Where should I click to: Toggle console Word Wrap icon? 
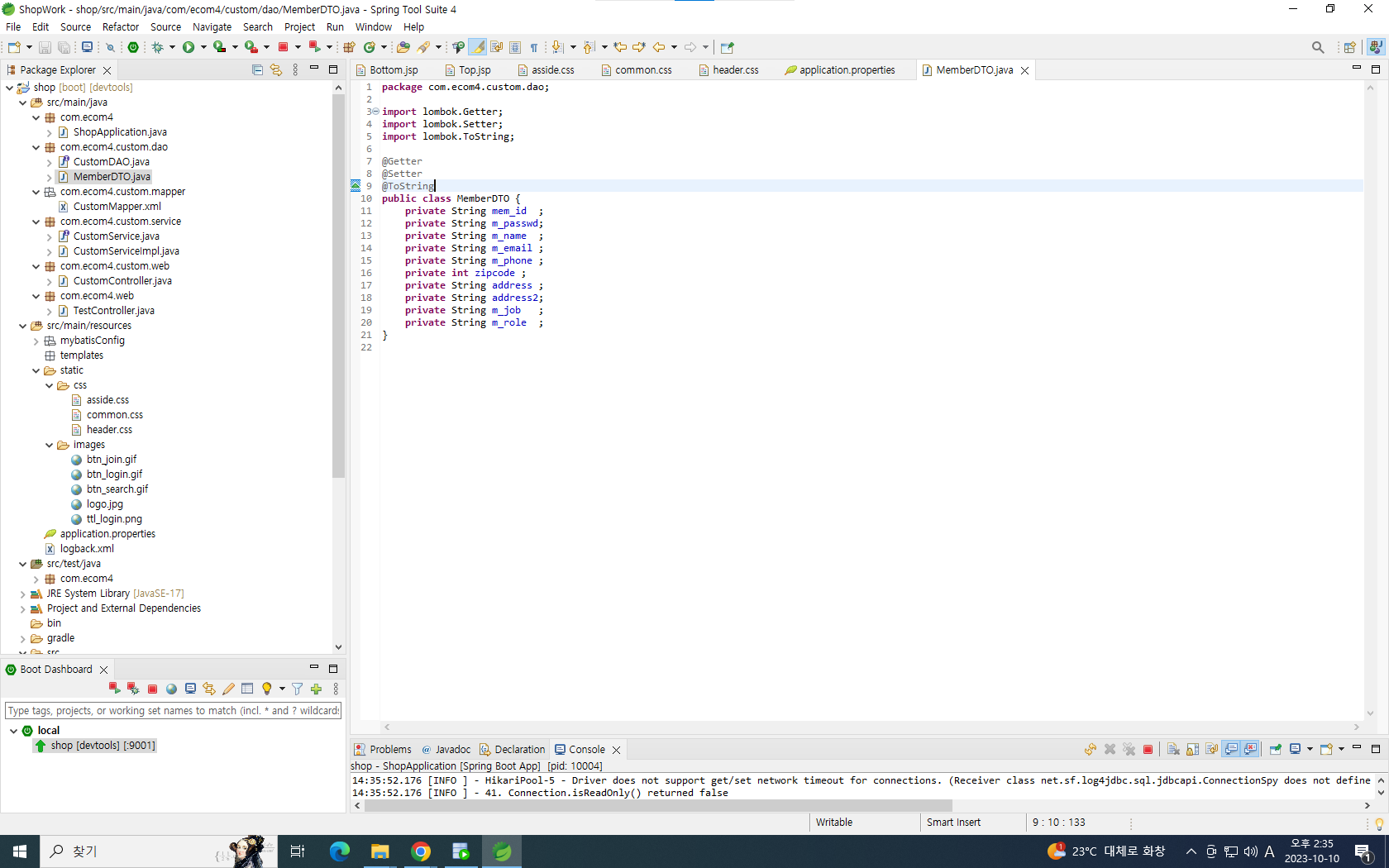[x=1211, y=749]
